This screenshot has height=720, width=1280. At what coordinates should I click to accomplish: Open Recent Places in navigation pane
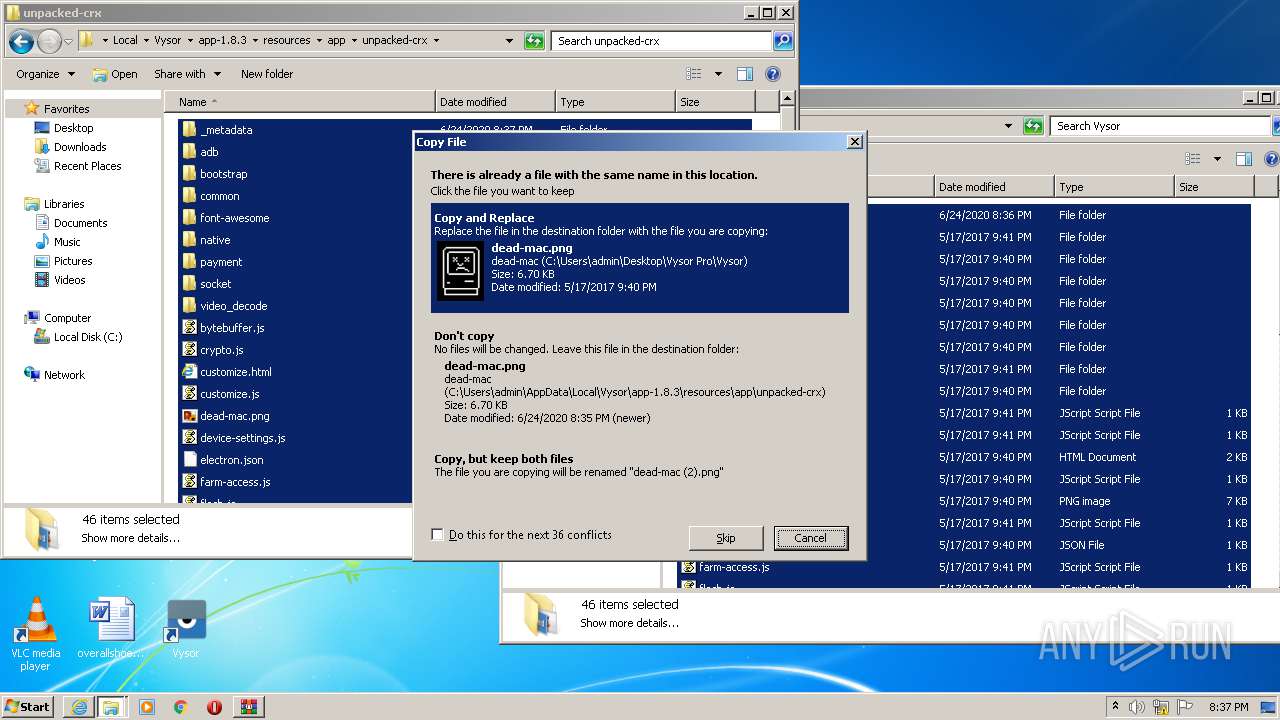pyautogui.click(x=87, y=166)
